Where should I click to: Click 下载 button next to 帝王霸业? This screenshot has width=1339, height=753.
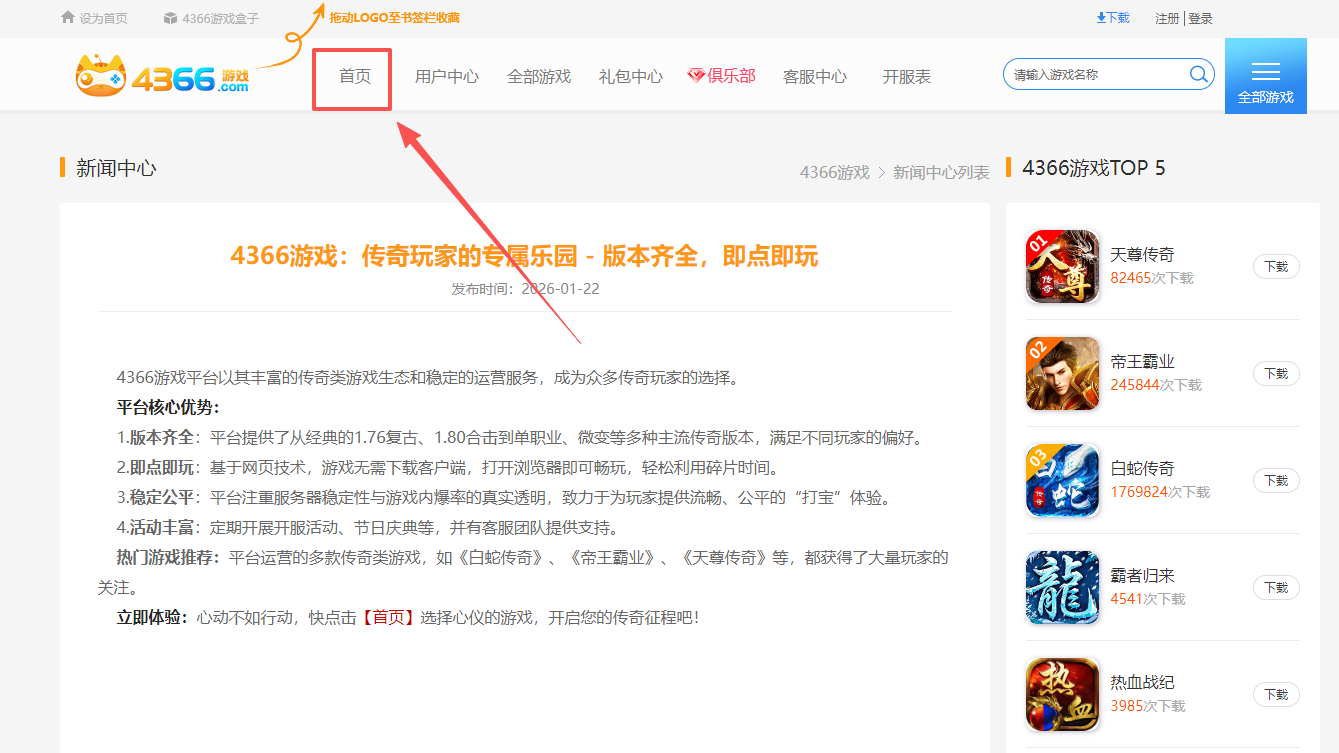tap(1276, 373)
